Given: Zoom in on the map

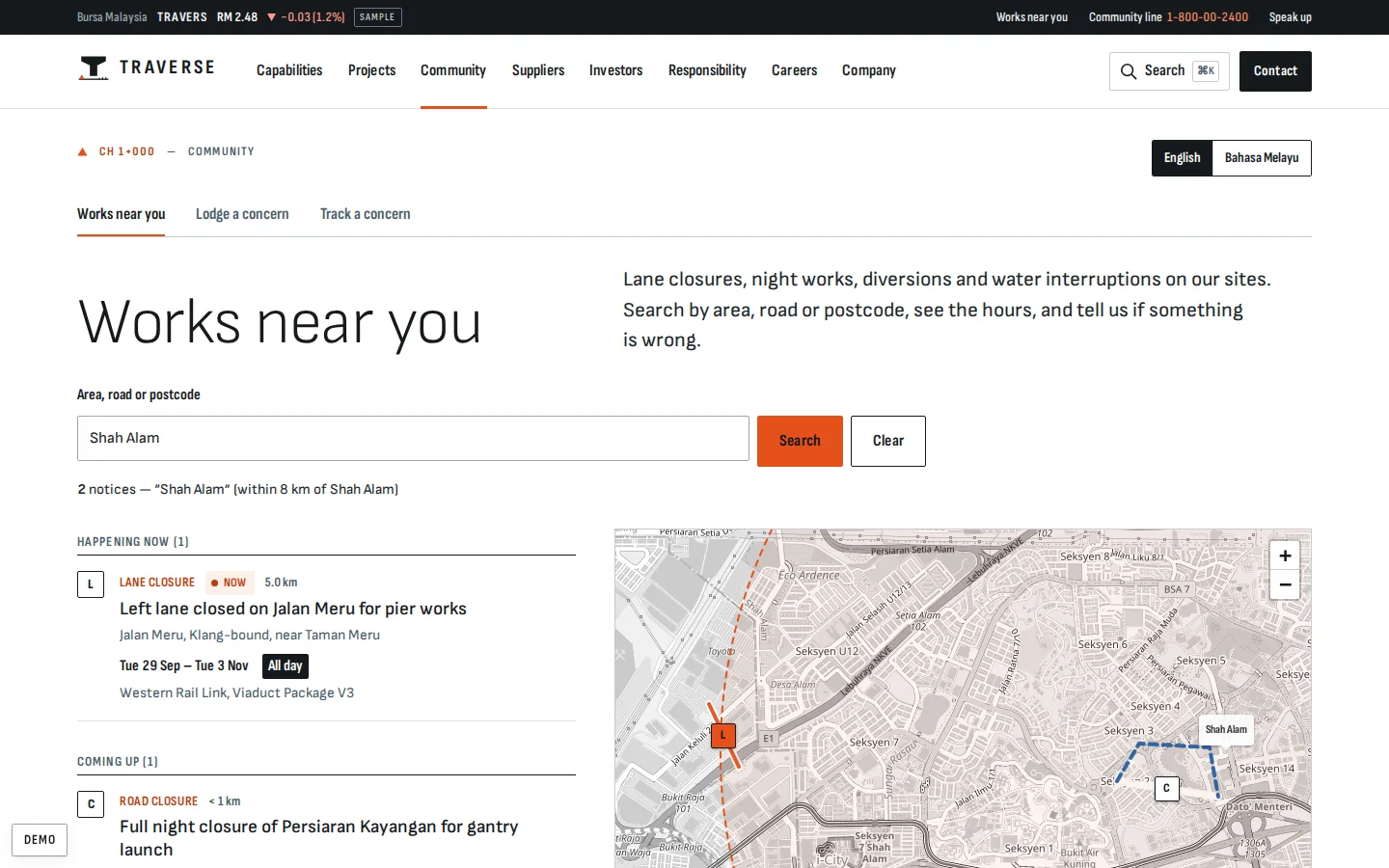Looking at the screenshot, I should [x=1285, y=556].
